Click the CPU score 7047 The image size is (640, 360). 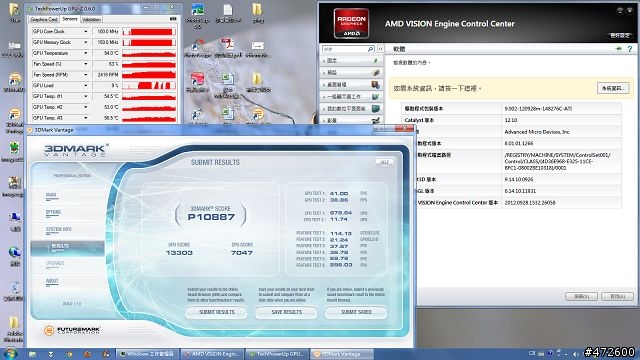click(x=242, y=253)
